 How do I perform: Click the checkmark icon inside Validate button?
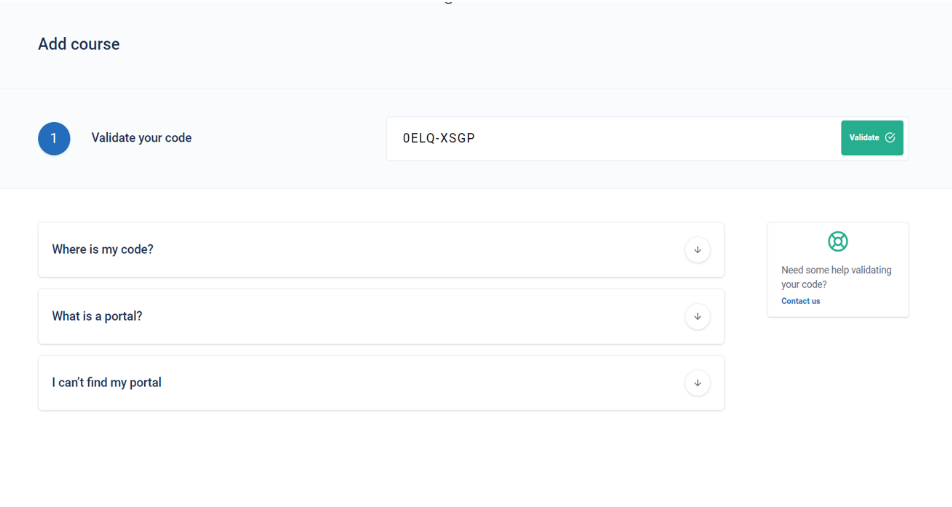pyautogui.click(x=890, y=138)
